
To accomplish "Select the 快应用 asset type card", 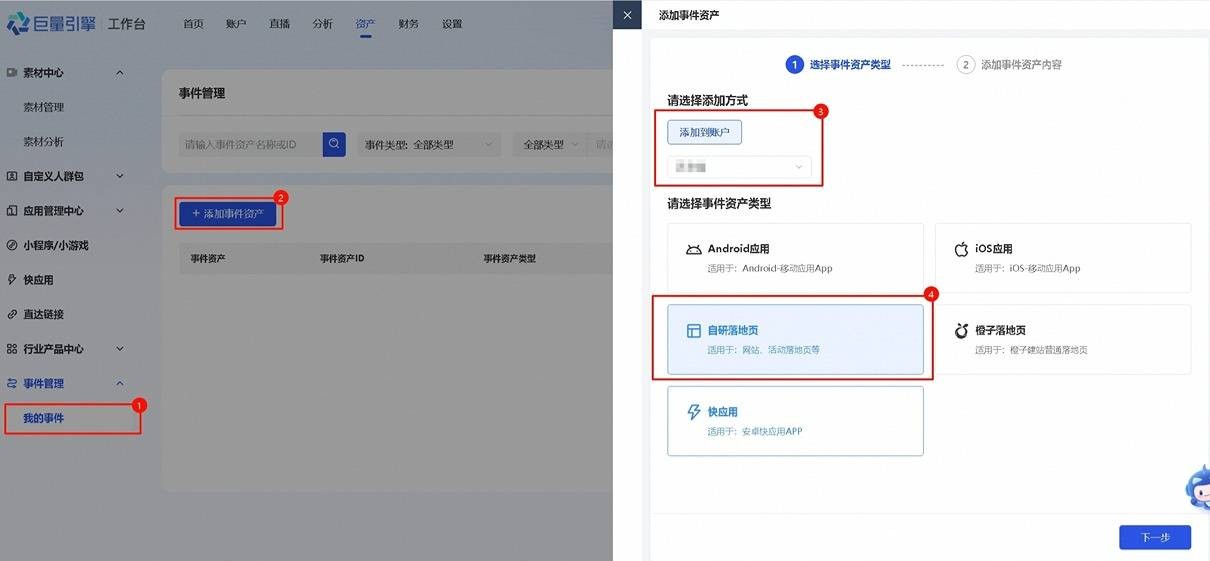I will pos(795,421).
